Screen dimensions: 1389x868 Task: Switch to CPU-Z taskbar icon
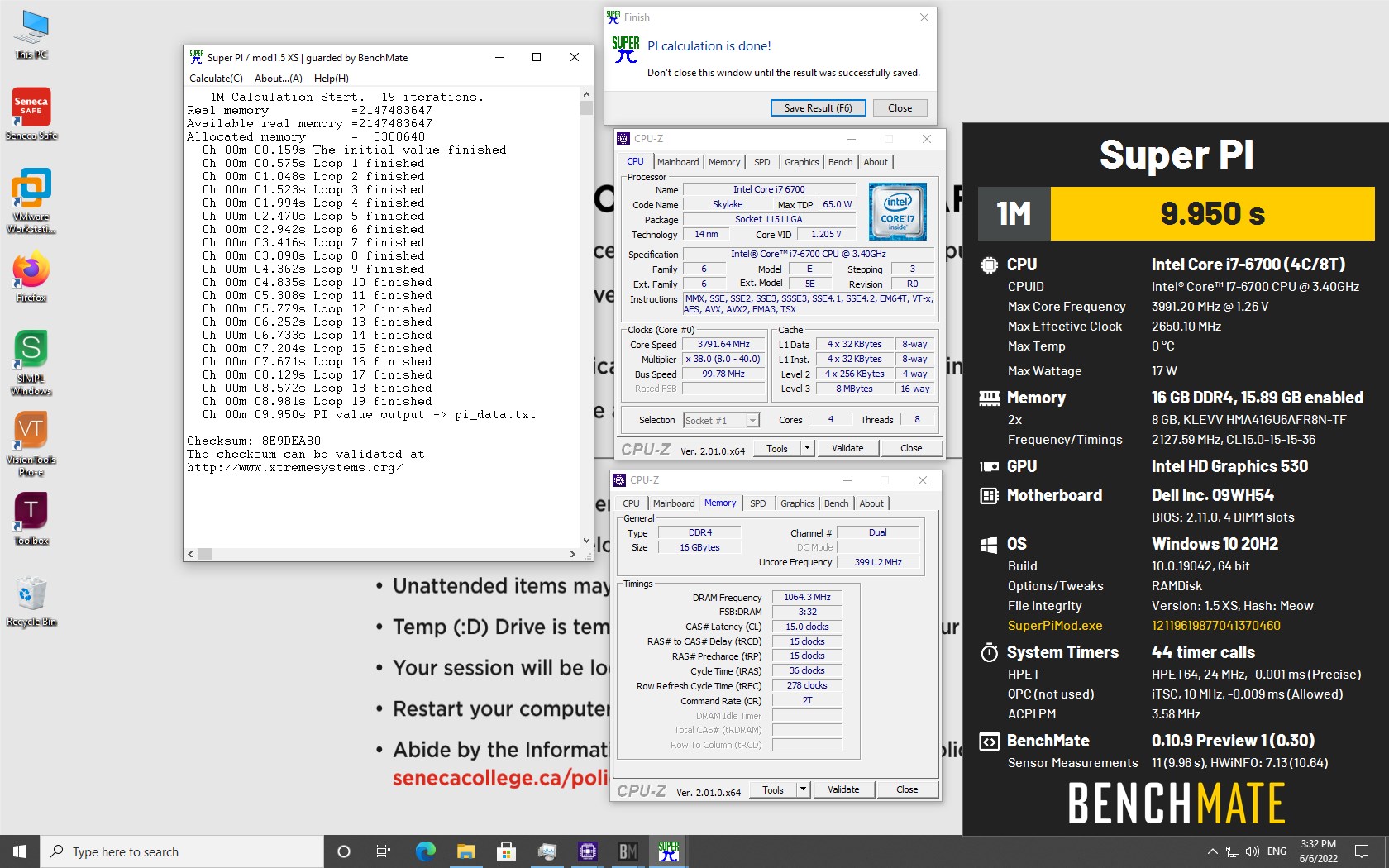pyautogui.click(x=588, y=851)
